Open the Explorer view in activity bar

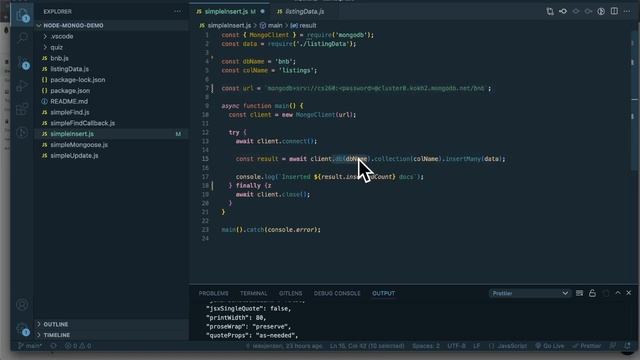pos(22,15)
